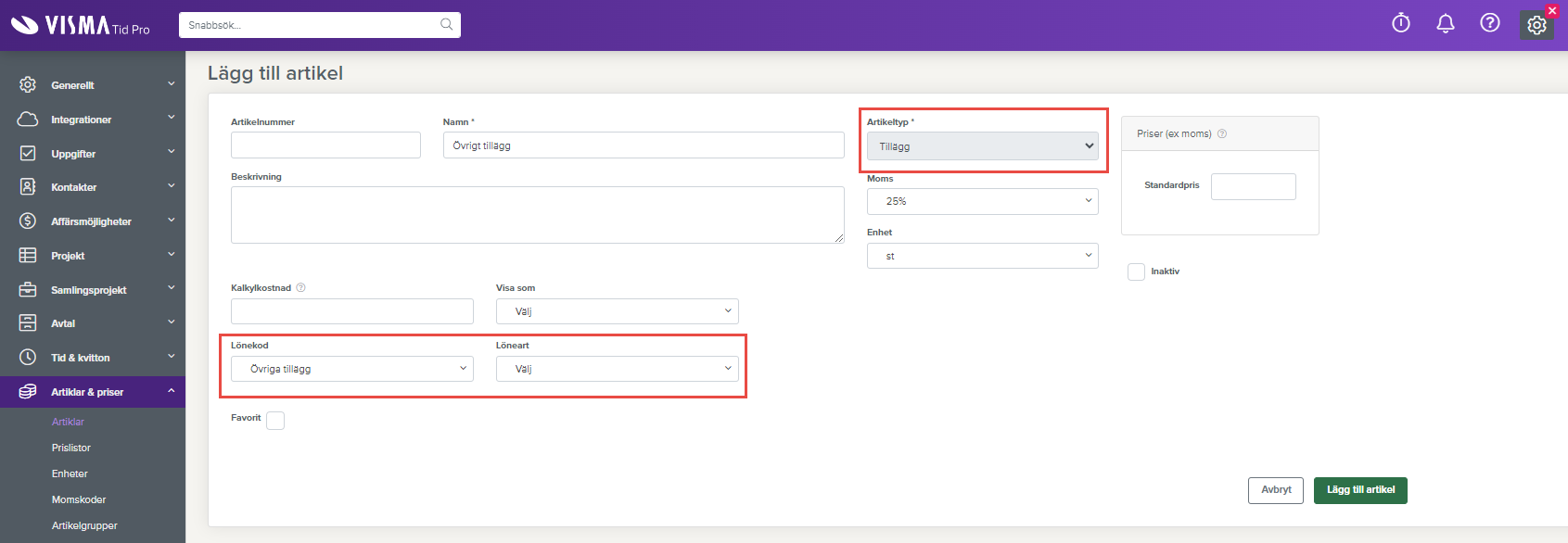Expand the Lönekod dropdown
Image resolution: width=1568 pixels, height=543 pixels.
point(351,369)
